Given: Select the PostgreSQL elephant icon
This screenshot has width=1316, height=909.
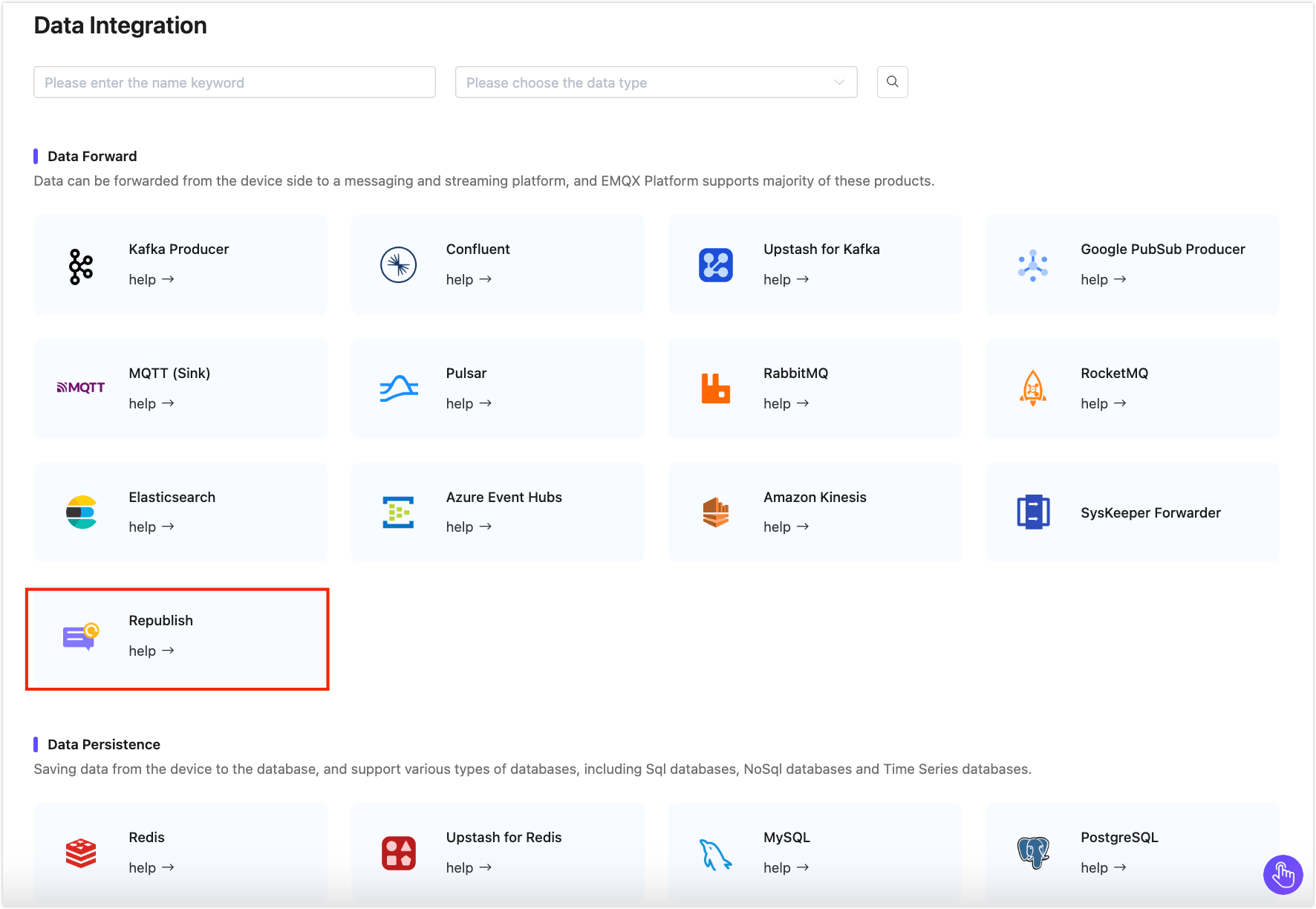Looking at the screenshot, I should 1032,853.
